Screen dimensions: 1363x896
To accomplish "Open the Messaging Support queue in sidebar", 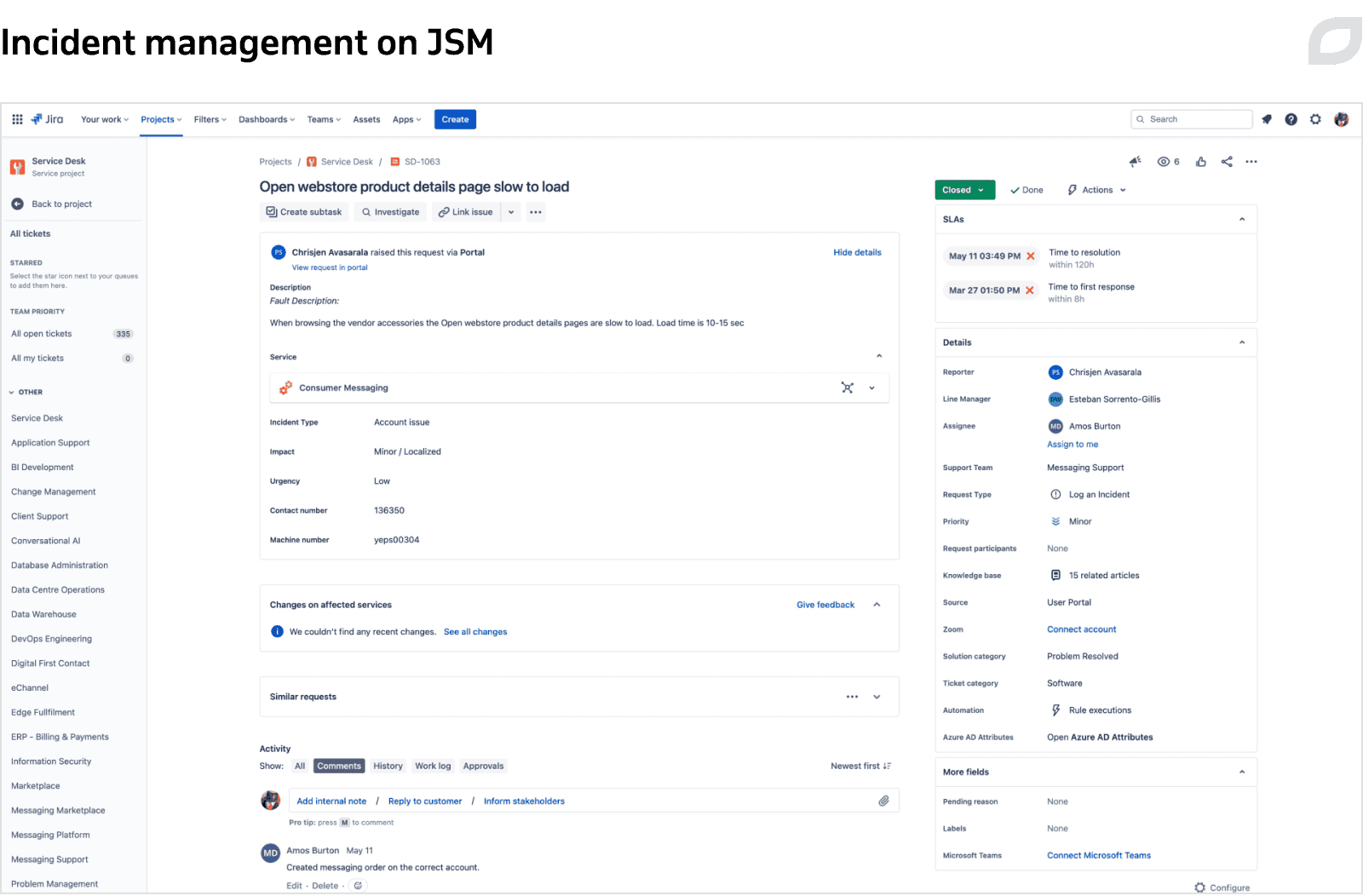I will [49, 859].
